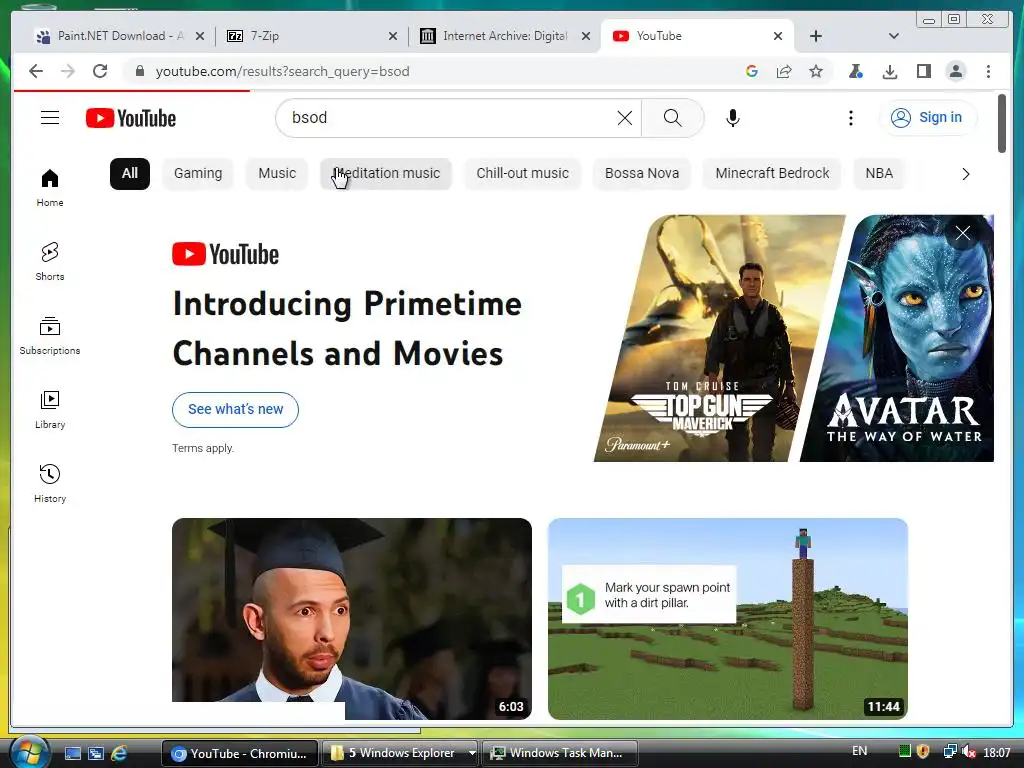
Task: Dismiss the Primetime promo banner
Action: (x=963, y=233)
